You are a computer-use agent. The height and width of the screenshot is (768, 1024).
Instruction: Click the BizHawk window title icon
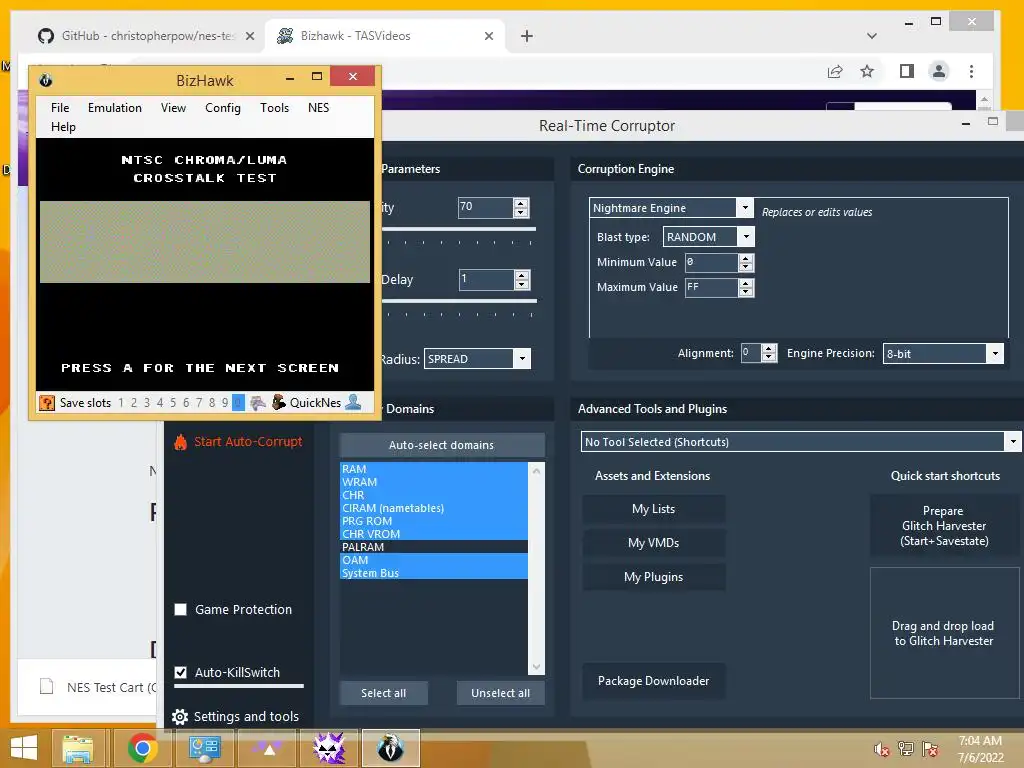pyautogui.click(x=46, y=80)
